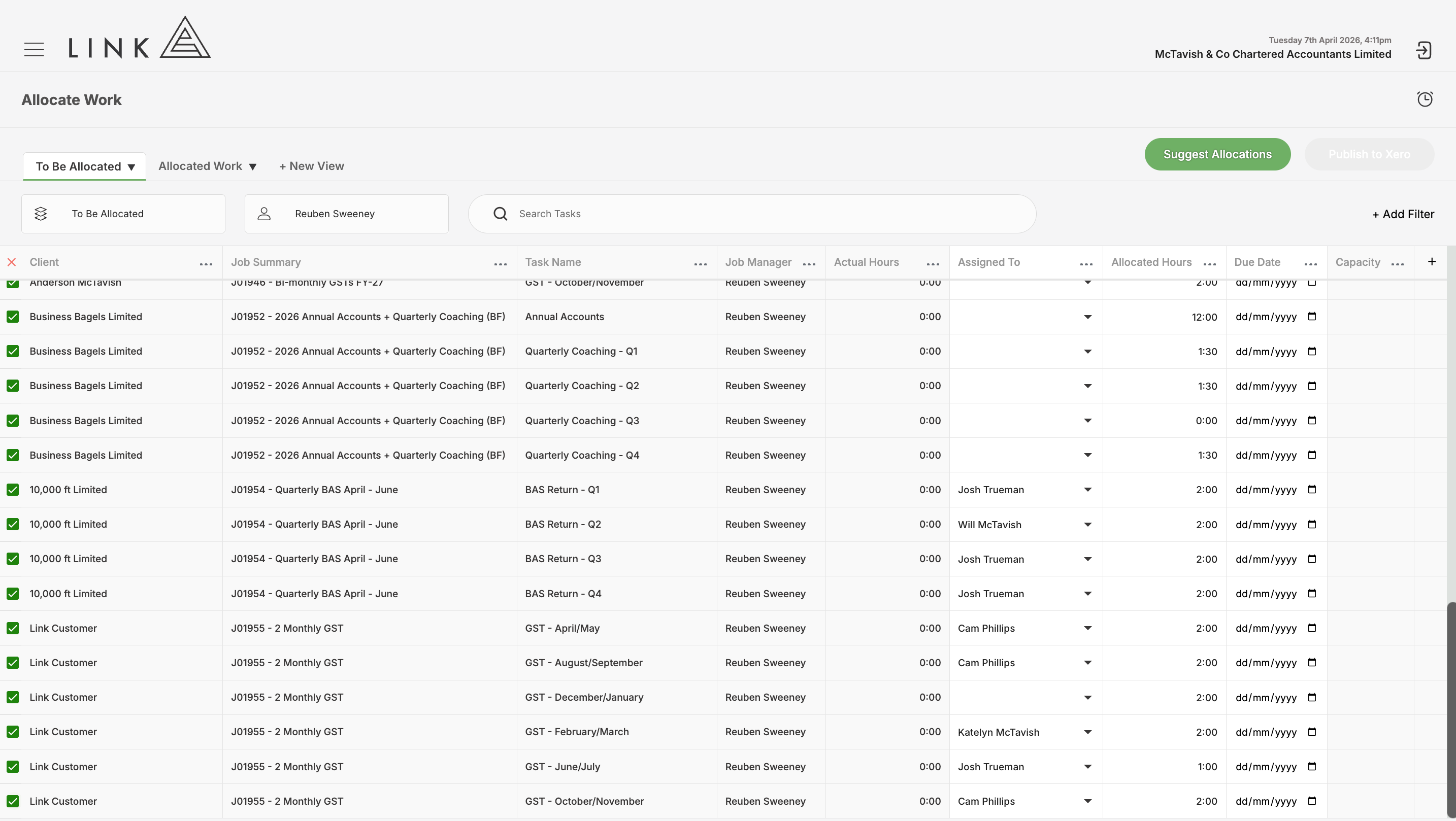Click the layers icon in status filter
Viewport: 1456px width, 821px height.
(x=41, y=214)
